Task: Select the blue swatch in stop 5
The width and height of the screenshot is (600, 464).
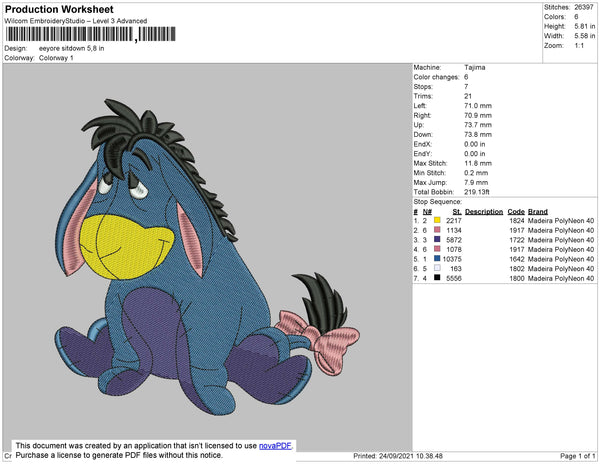Action: click(x=437, y=259)
